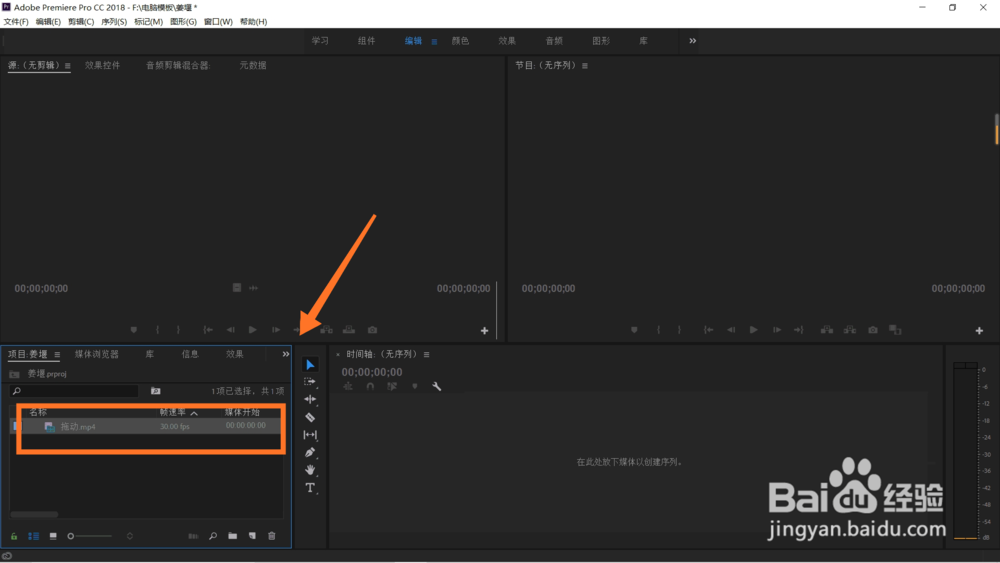
Task: Open the 序列(S) menu
Action: pyautogui.click(x=114, y=22)
